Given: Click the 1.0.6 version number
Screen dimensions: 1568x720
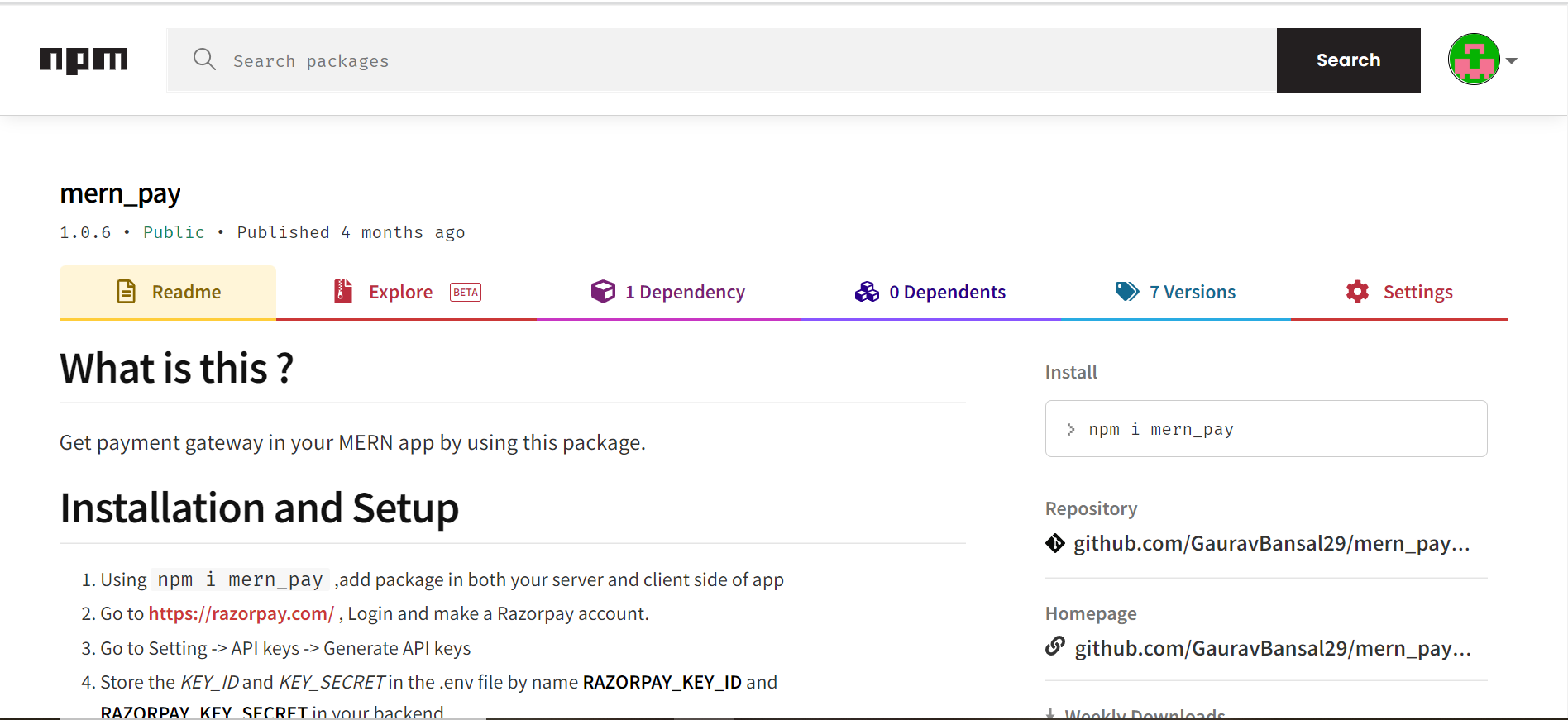Looking at the screenshot, I should [85, 232].
